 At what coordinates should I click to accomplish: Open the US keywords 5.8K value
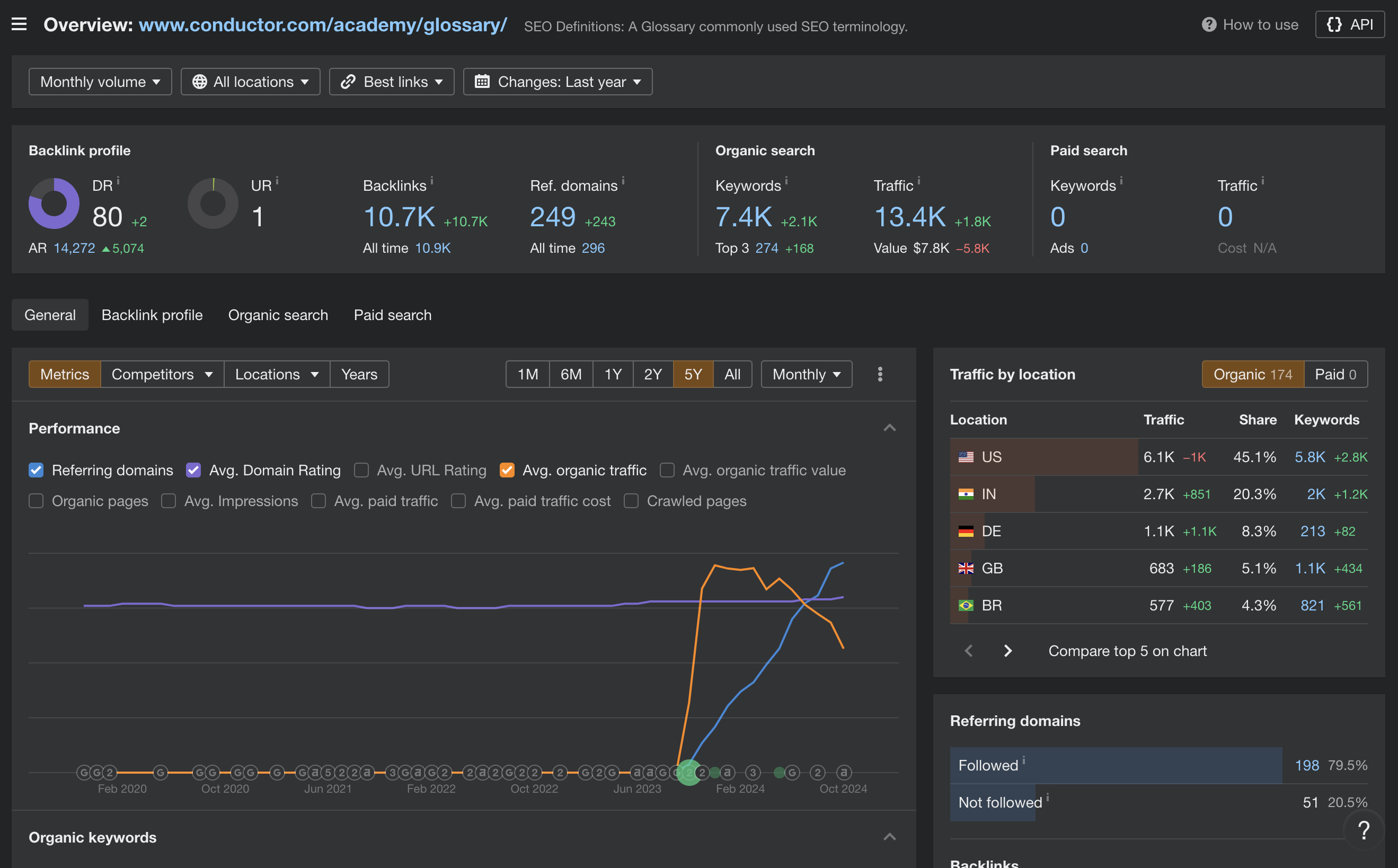click(x=1309, y=457)
